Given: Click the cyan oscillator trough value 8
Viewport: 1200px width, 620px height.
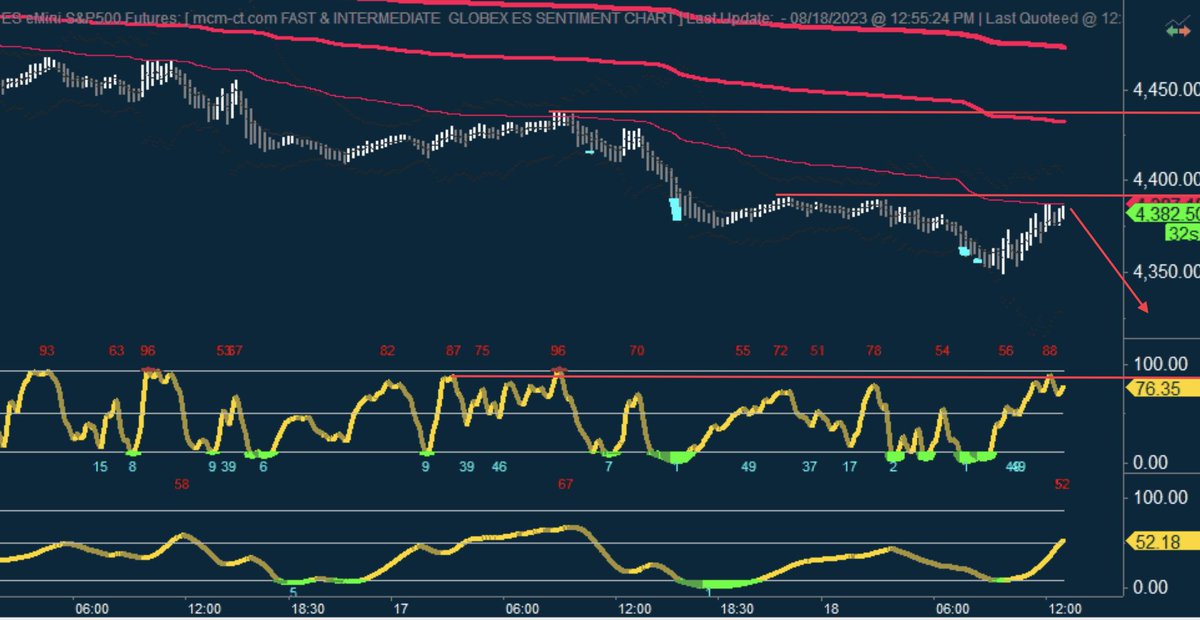Looking at the screenshot, I should [132, 466].
